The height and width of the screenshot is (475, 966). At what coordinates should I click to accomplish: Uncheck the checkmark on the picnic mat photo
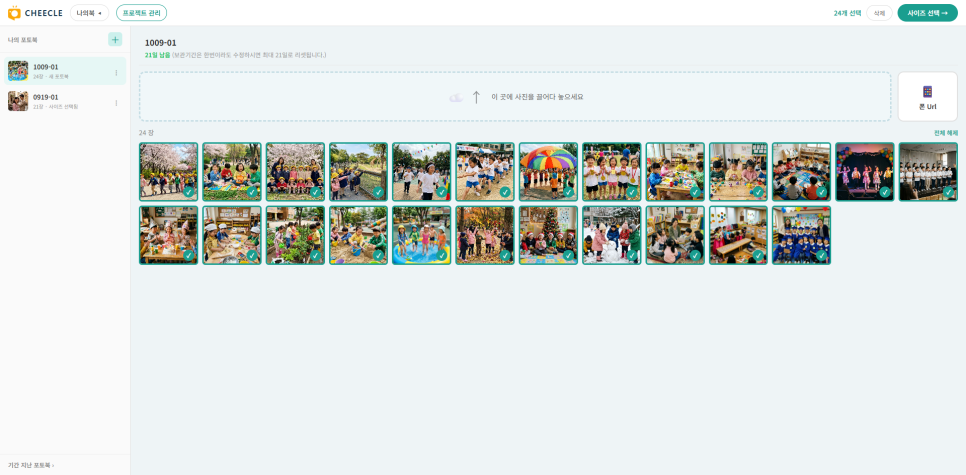point(252,192)
